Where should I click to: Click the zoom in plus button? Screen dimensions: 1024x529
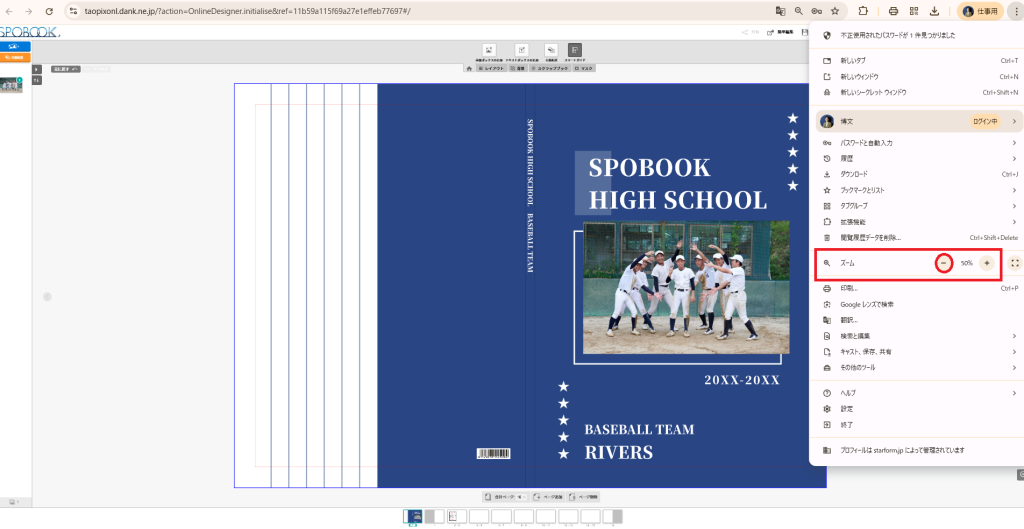coord(987,263)
